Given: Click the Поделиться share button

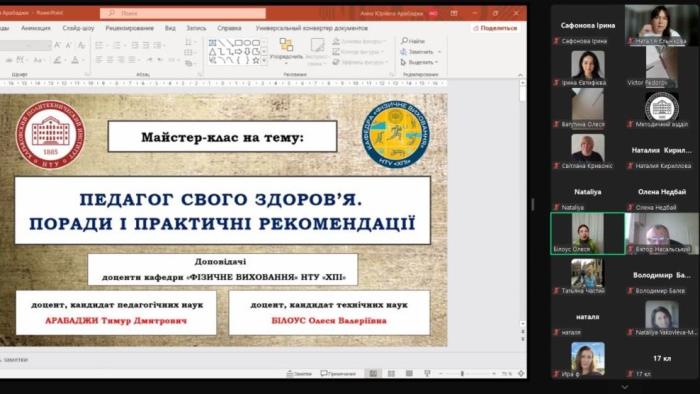Looking at the screenshot, I should [495, 28].
